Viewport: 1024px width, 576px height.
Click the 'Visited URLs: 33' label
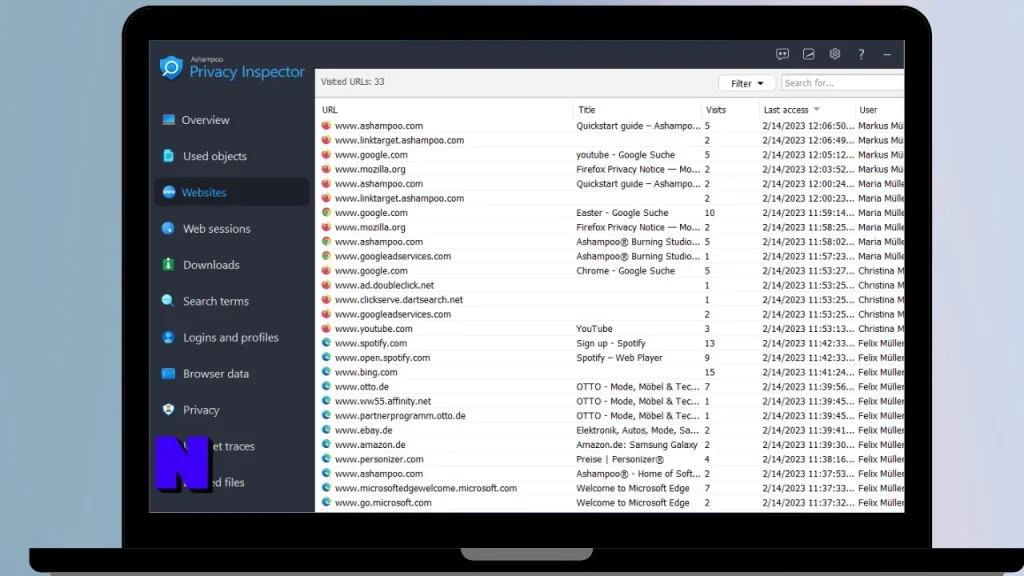(353, 82)
